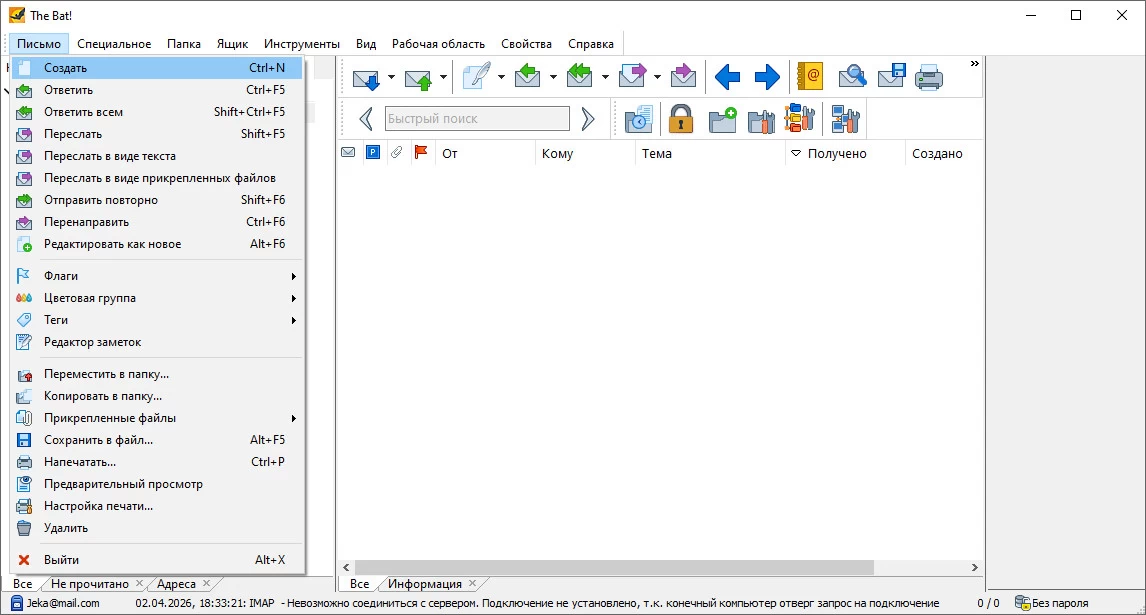Click the write new message quill icon
Viewport: 1146px width, 615px height.
(477, 76)
